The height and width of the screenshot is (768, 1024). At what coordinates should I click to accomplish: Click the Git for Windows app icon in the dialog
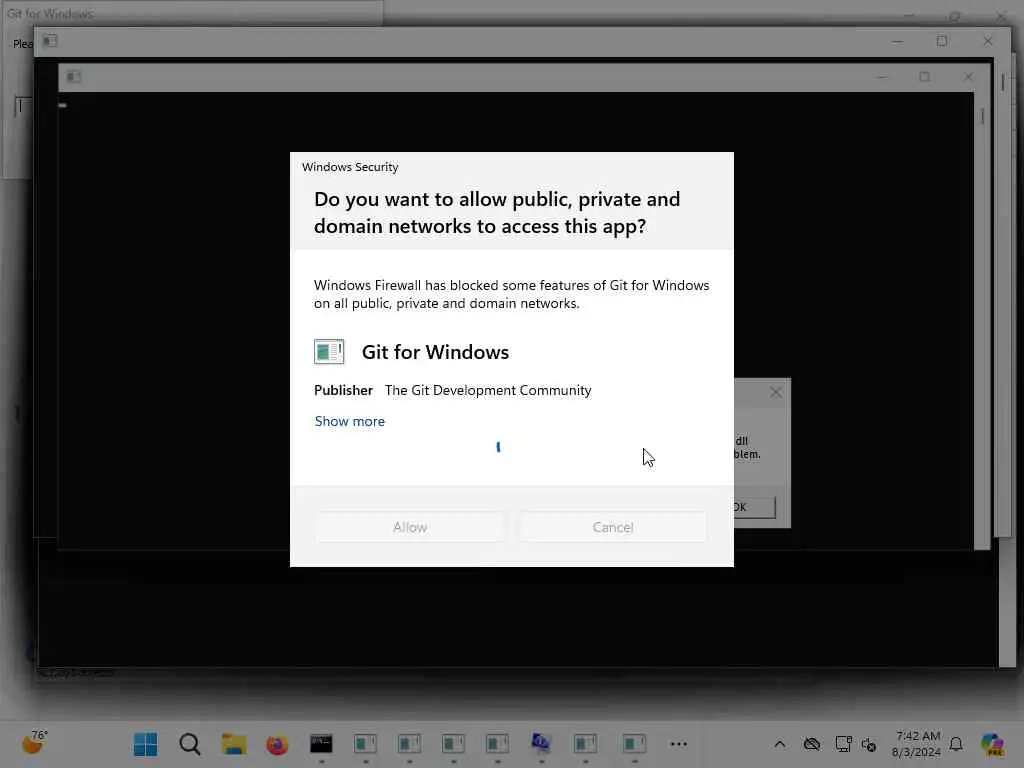click(x=329, y=351)
